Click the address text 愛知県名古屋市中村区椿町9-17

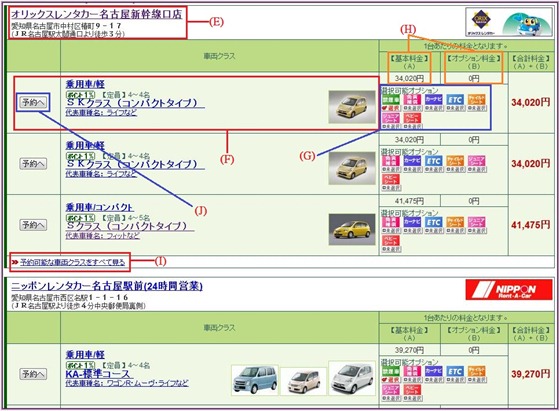[66, 26]
